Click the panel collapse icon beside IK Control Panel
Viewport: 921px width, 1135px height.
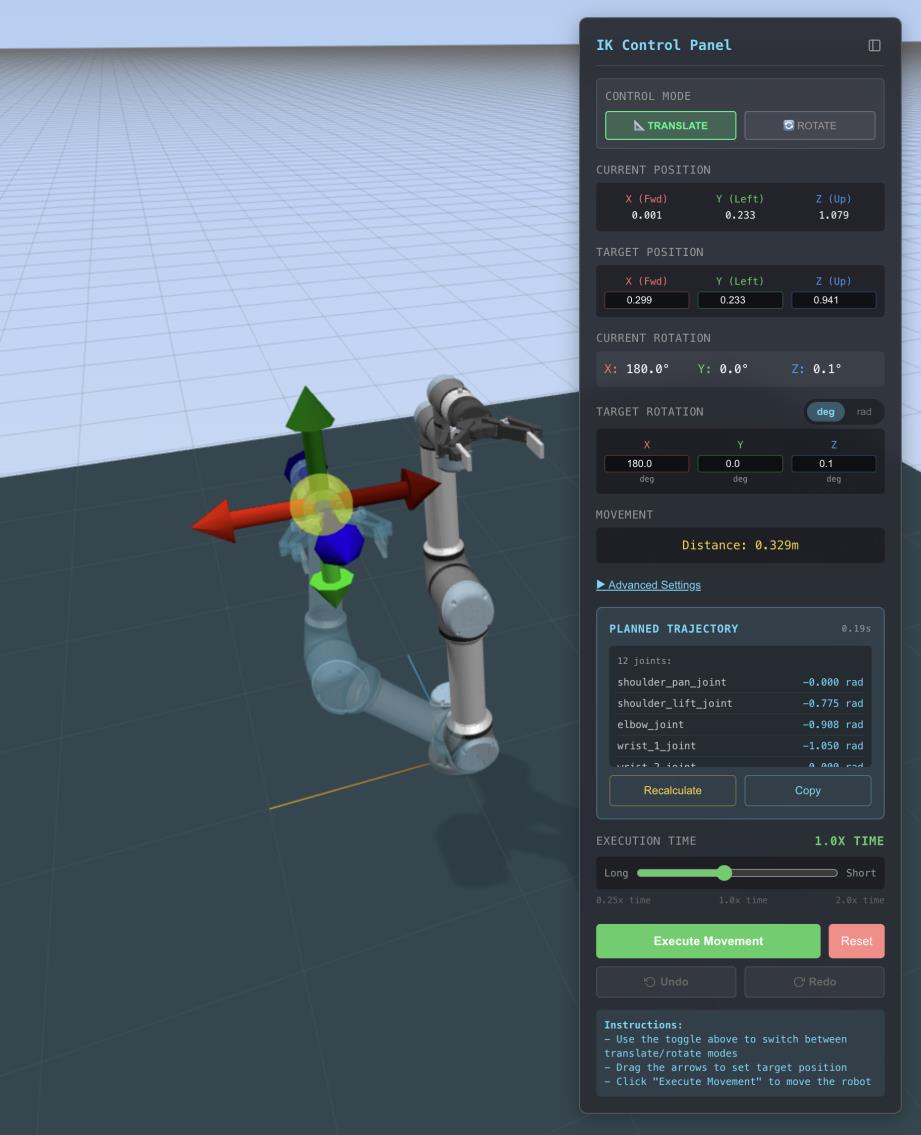click(875, 44)
